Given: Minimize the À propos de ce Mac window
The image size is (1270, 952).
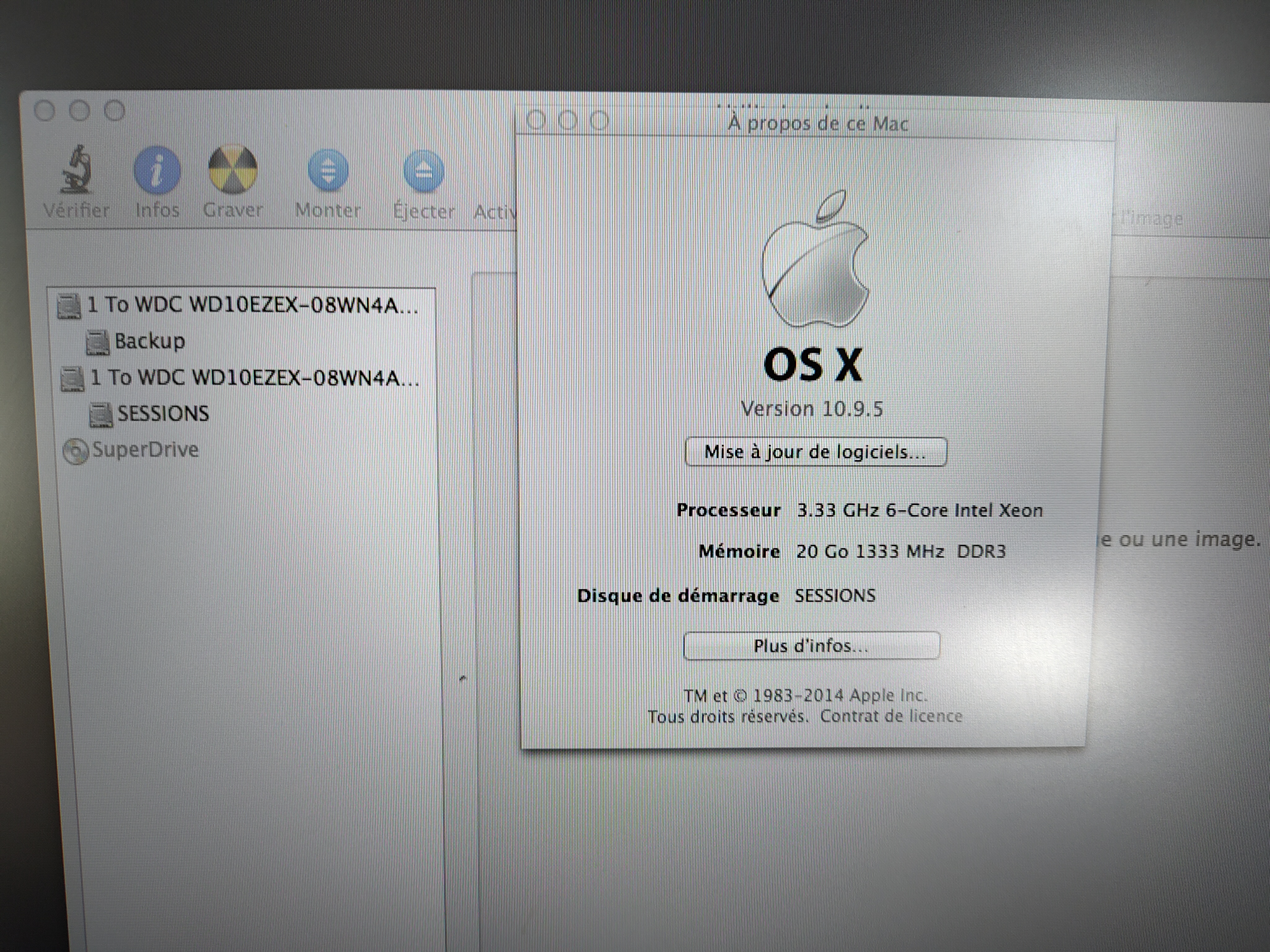Looking at the screenshot, I should pos(568,121).
